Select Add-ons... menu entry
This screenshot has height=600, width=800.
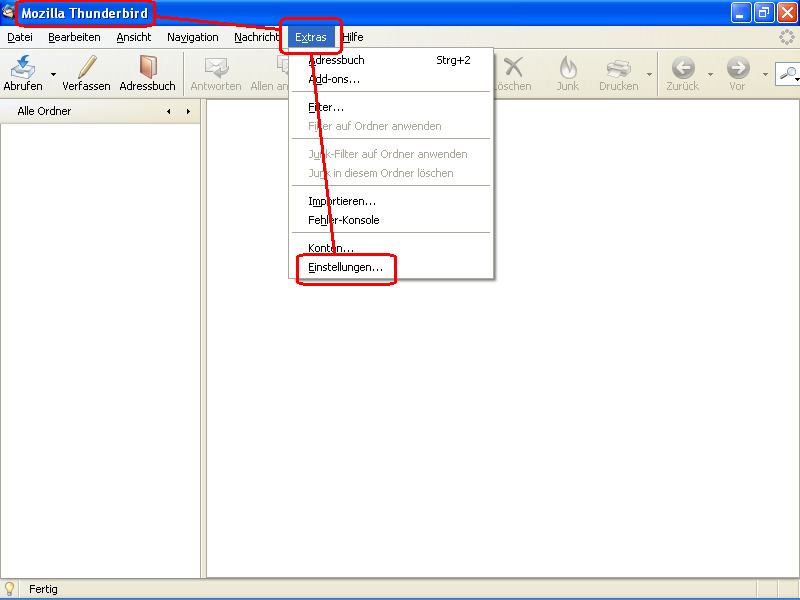coord(334,79)
